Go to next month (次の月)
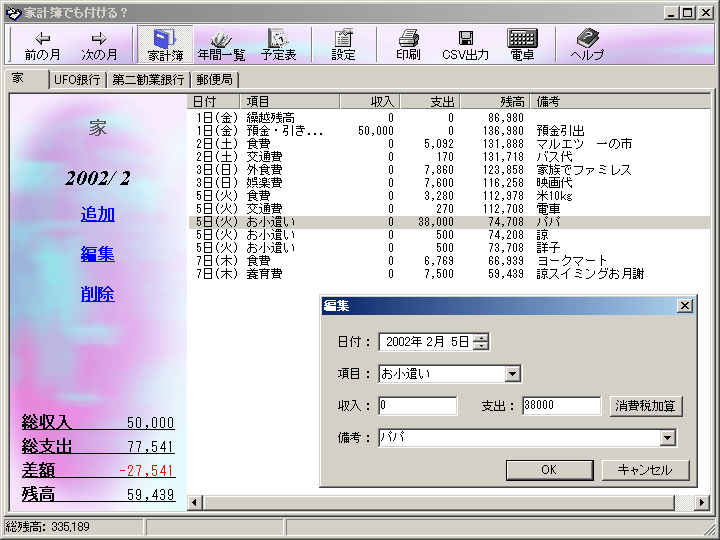The height and width of the screenshot is (540, 720). (99, 45)
